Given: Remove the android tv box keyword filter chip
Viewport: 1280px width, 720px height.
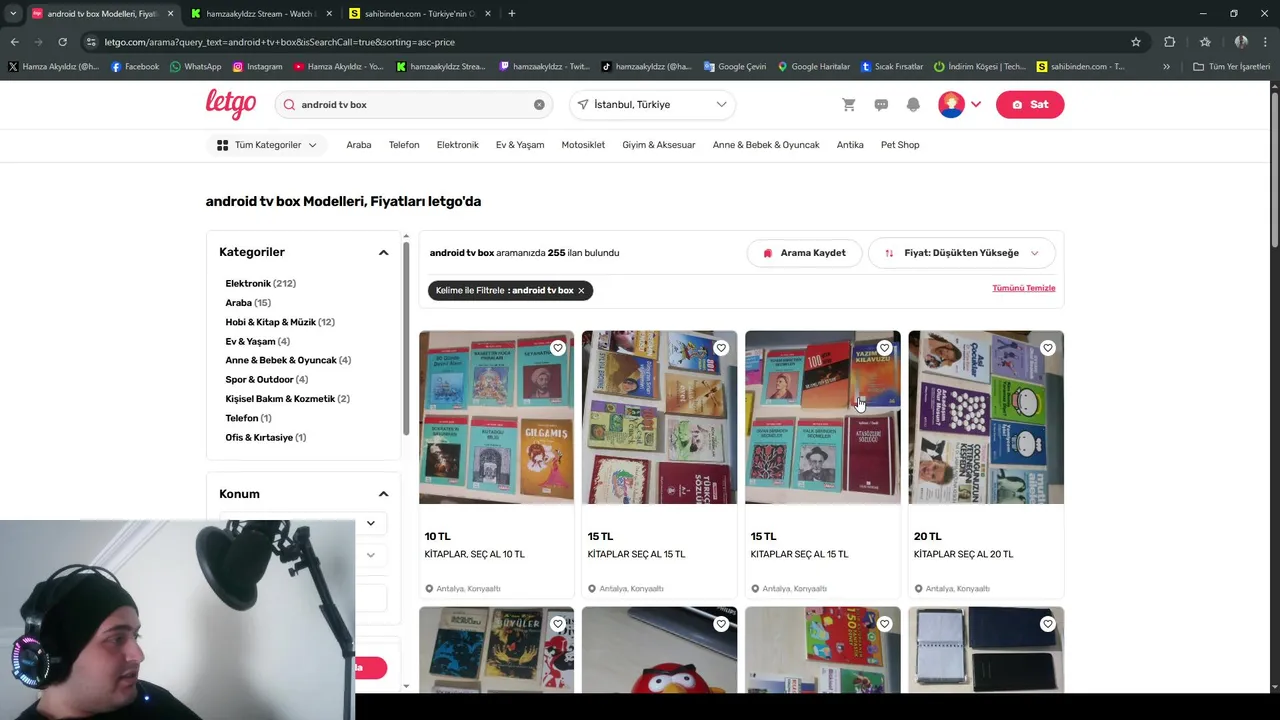Looking at the screenshot, I should click(x=581, y=291).
